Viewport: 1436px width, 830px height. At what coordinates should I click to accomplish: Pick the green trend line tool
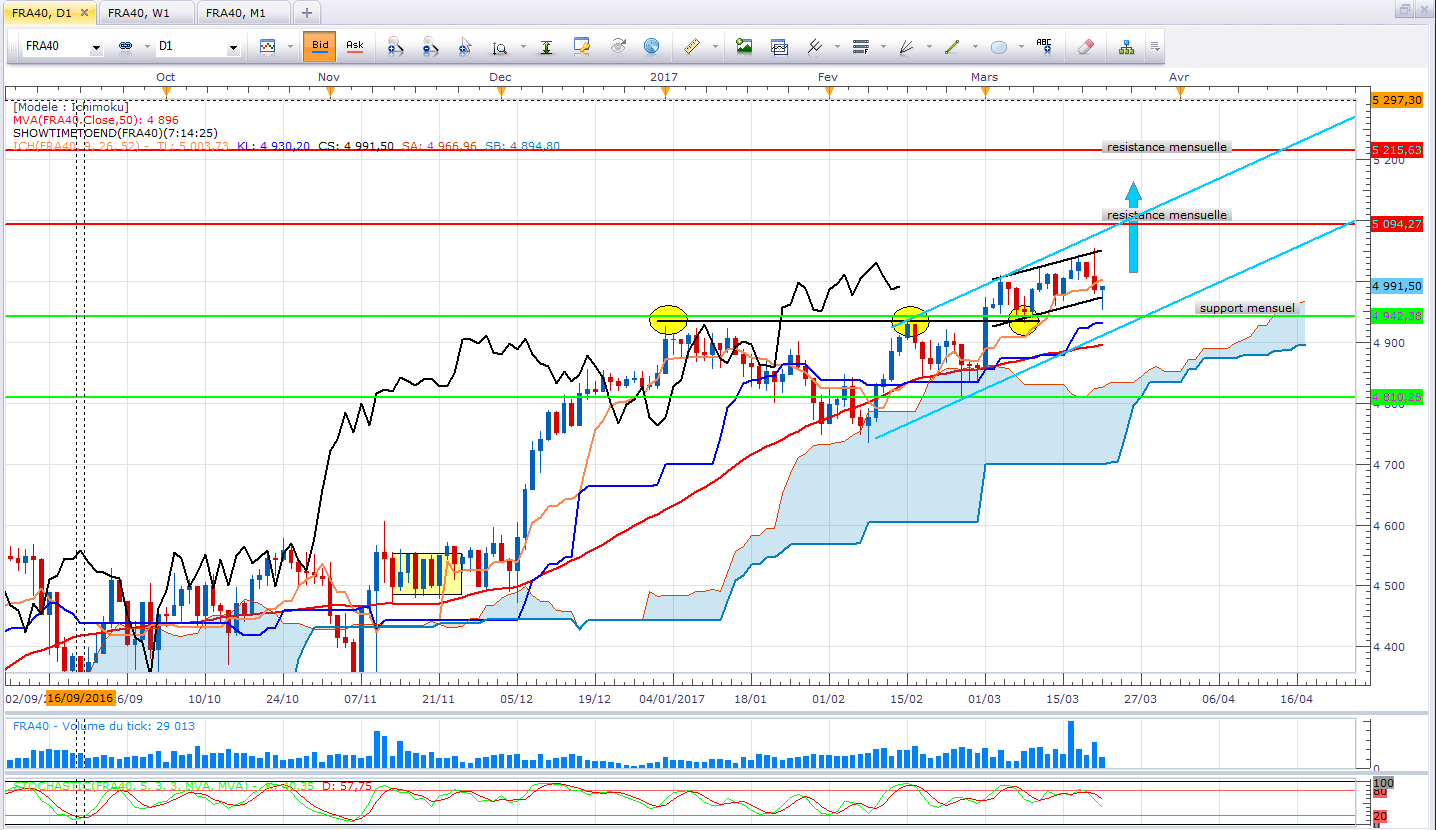pyautogui.click(x=951, y=46)
